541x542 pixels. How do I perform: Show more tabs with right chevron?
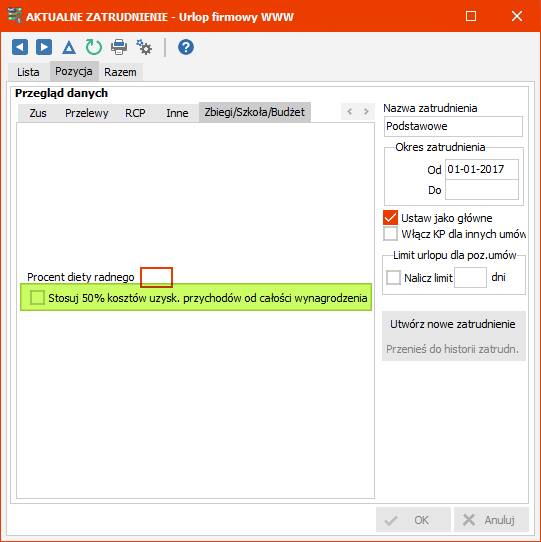coord(366,112)
